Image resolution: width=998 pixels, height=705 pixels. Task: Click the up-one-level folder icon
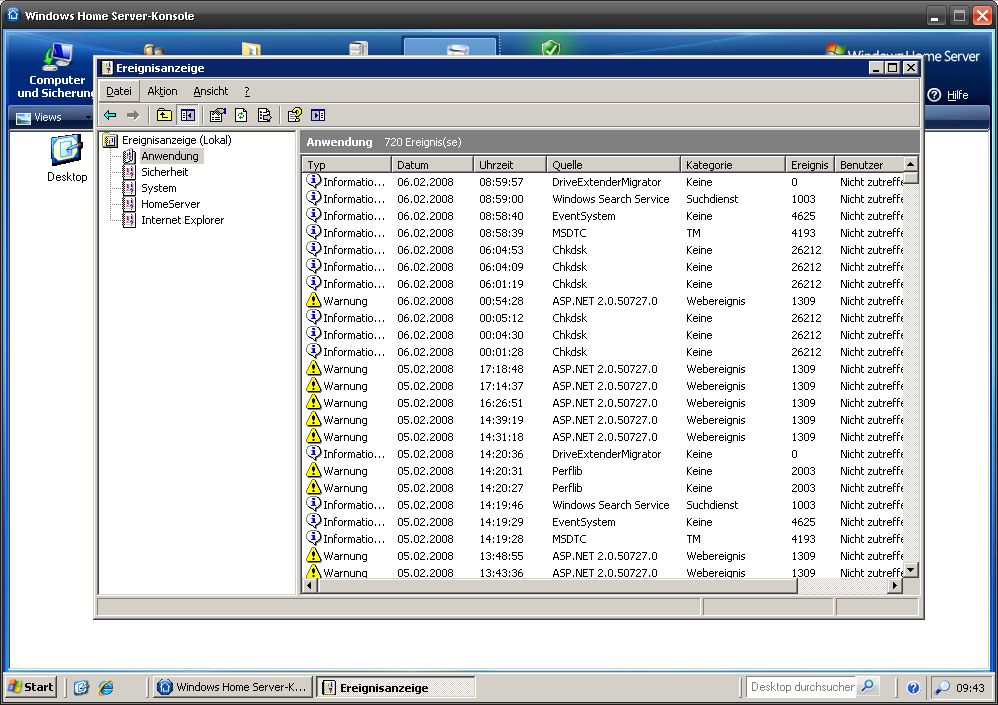(x=164, y=115)
